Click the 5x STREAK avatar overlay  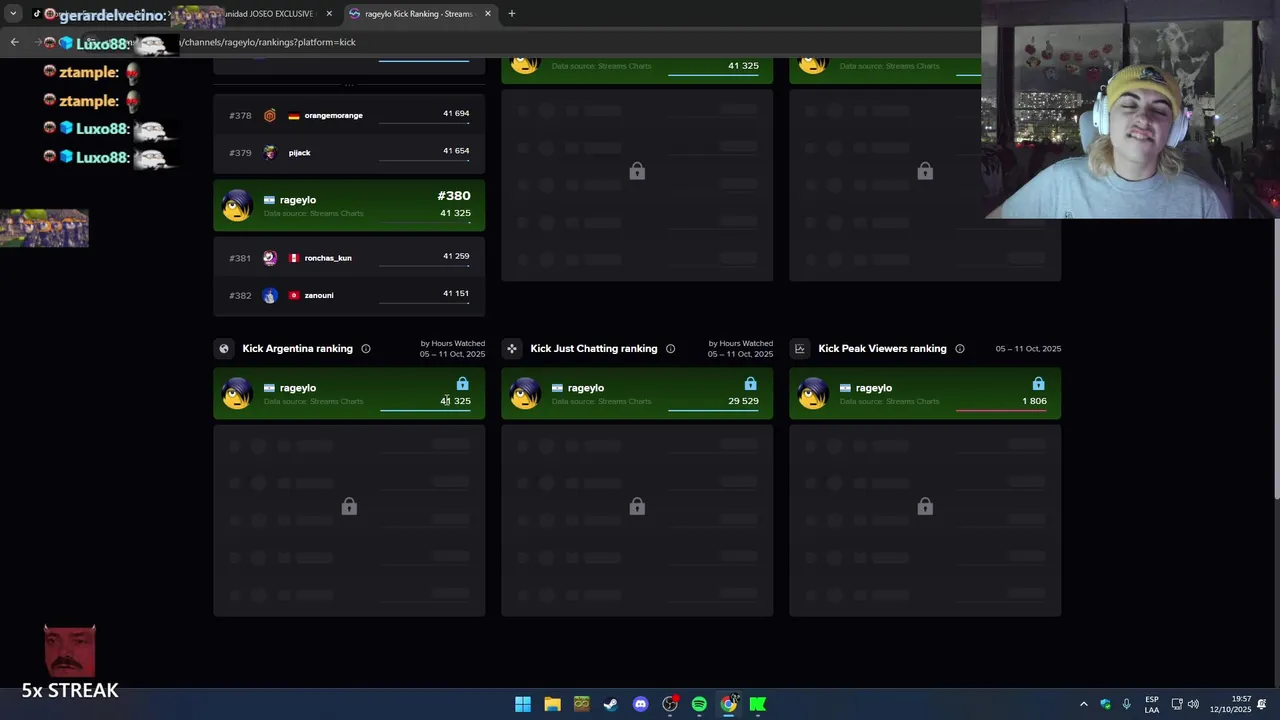70,651
